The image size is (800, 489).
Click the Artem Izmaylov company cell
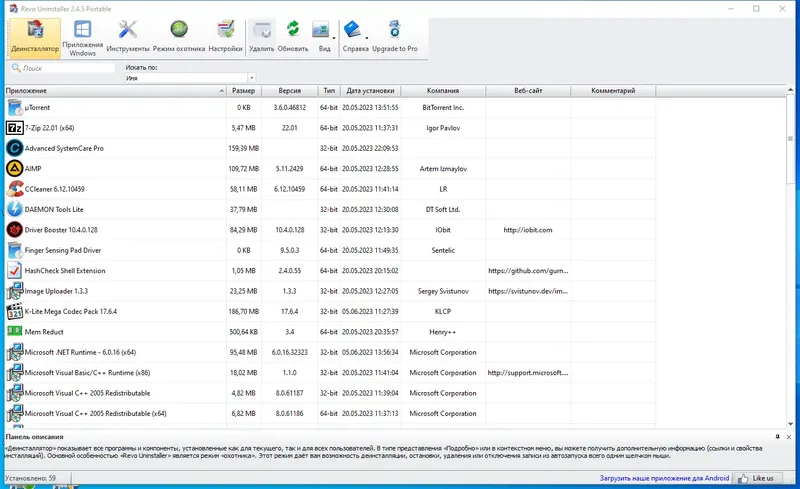click(443, 169)
